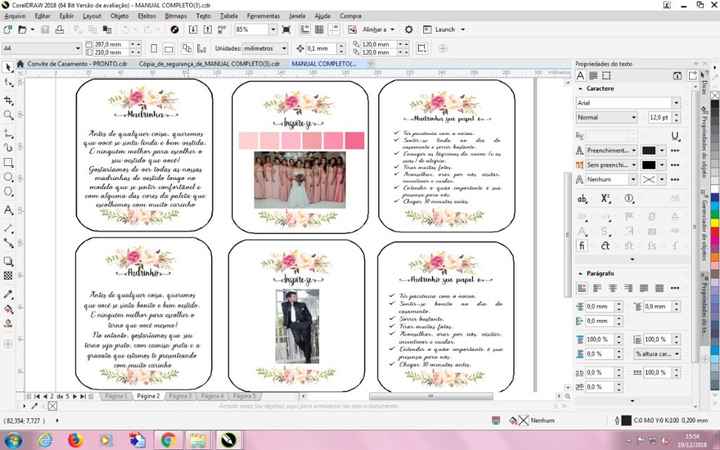Open Firefox from the Windows taskbar
The image size is (720, 450).
(75, 440)
